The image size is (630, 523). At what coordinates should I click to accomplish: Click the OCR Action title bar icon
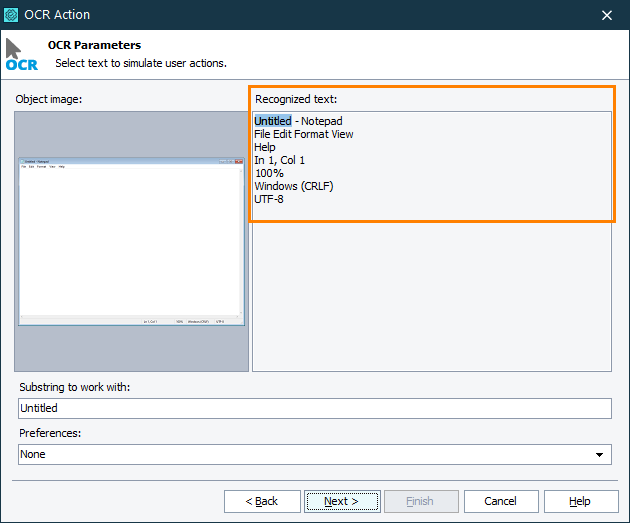pos(12,14)
